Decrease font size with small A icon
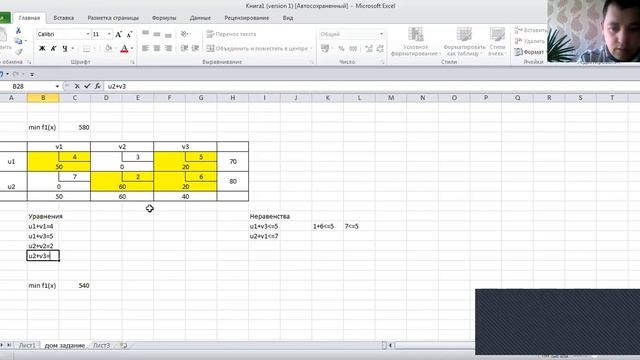This screenshot has height=360, width=640. 129,34
